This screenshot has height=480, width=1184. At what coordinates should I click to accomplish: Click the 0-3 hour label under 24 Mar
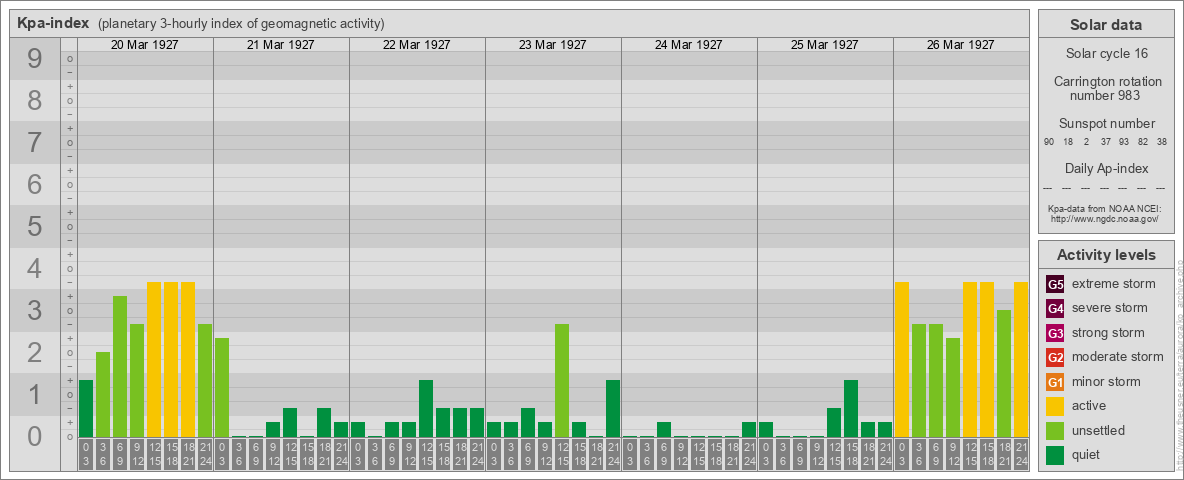630,454
